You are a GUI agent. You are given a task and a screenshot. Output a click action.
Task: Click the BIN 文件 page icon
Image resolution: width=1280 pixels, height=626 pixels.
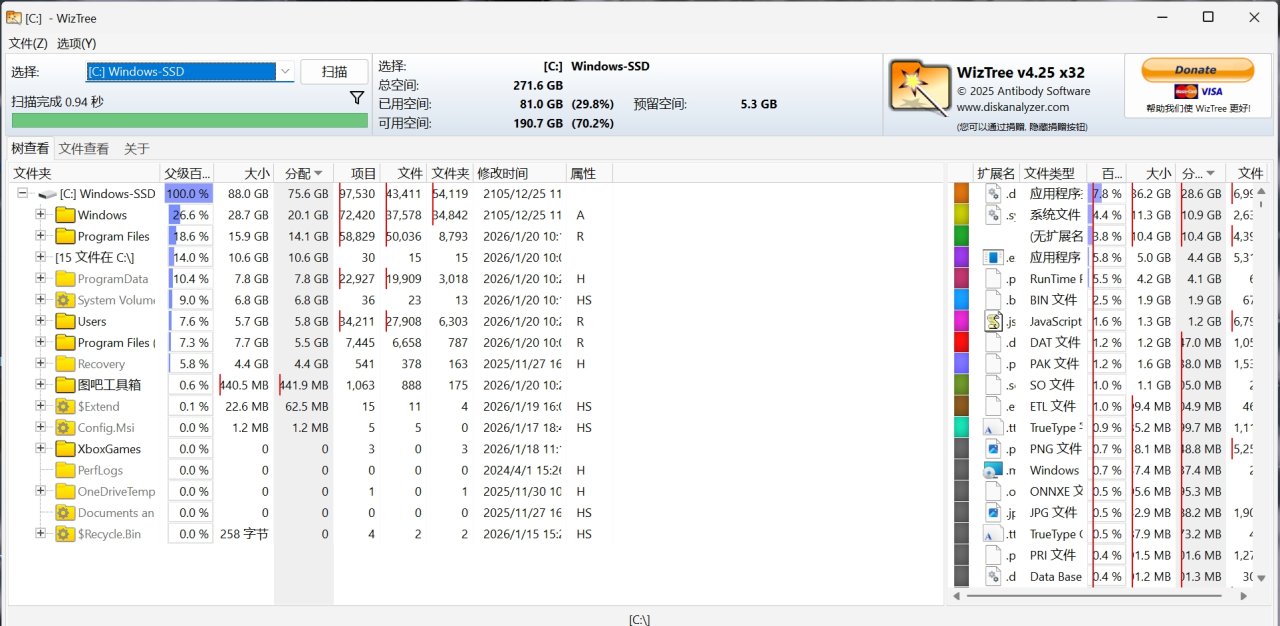point(993,300)
